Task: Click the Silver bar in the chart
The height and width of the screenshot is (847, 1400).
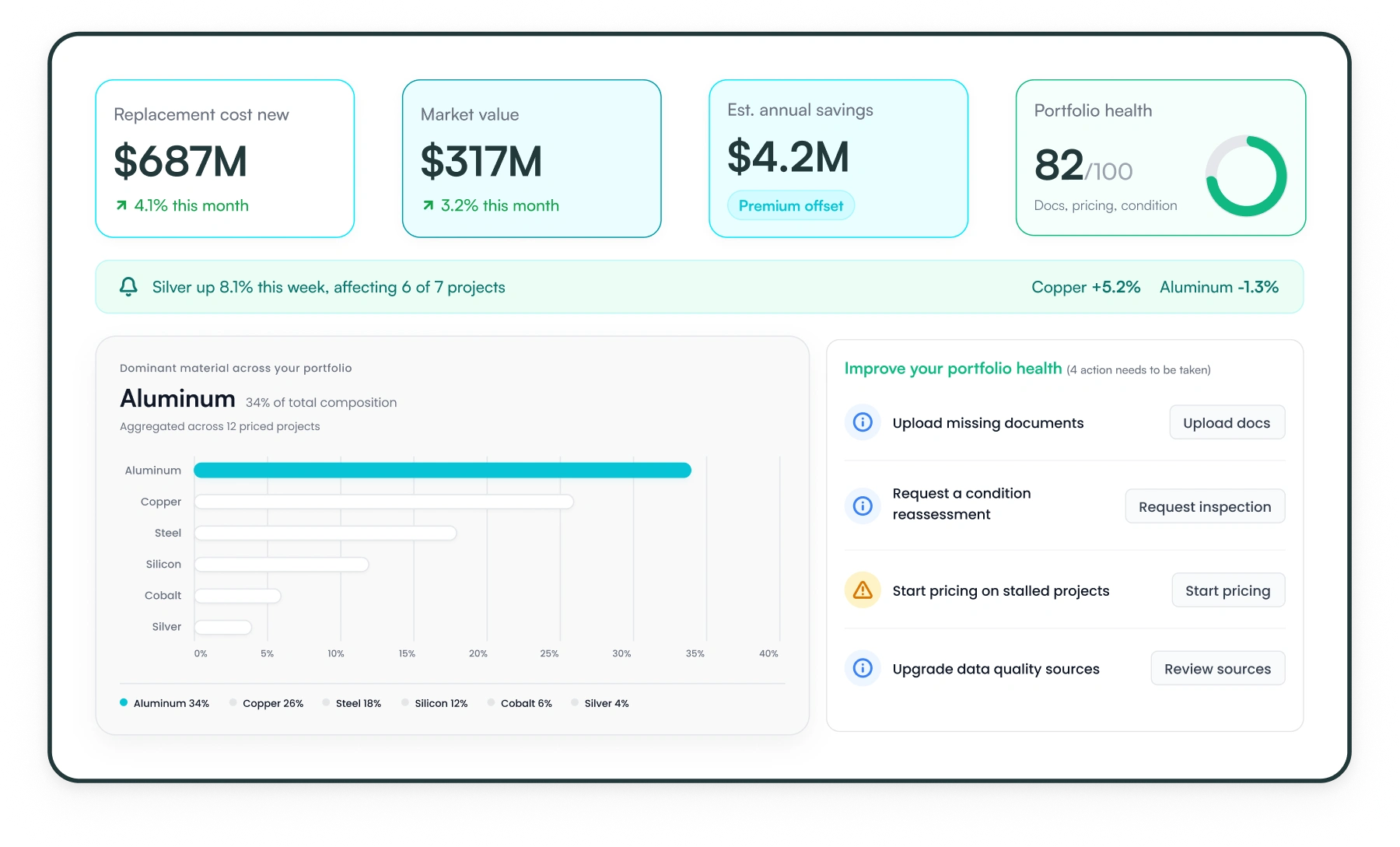Action: (x=223, y=627)
